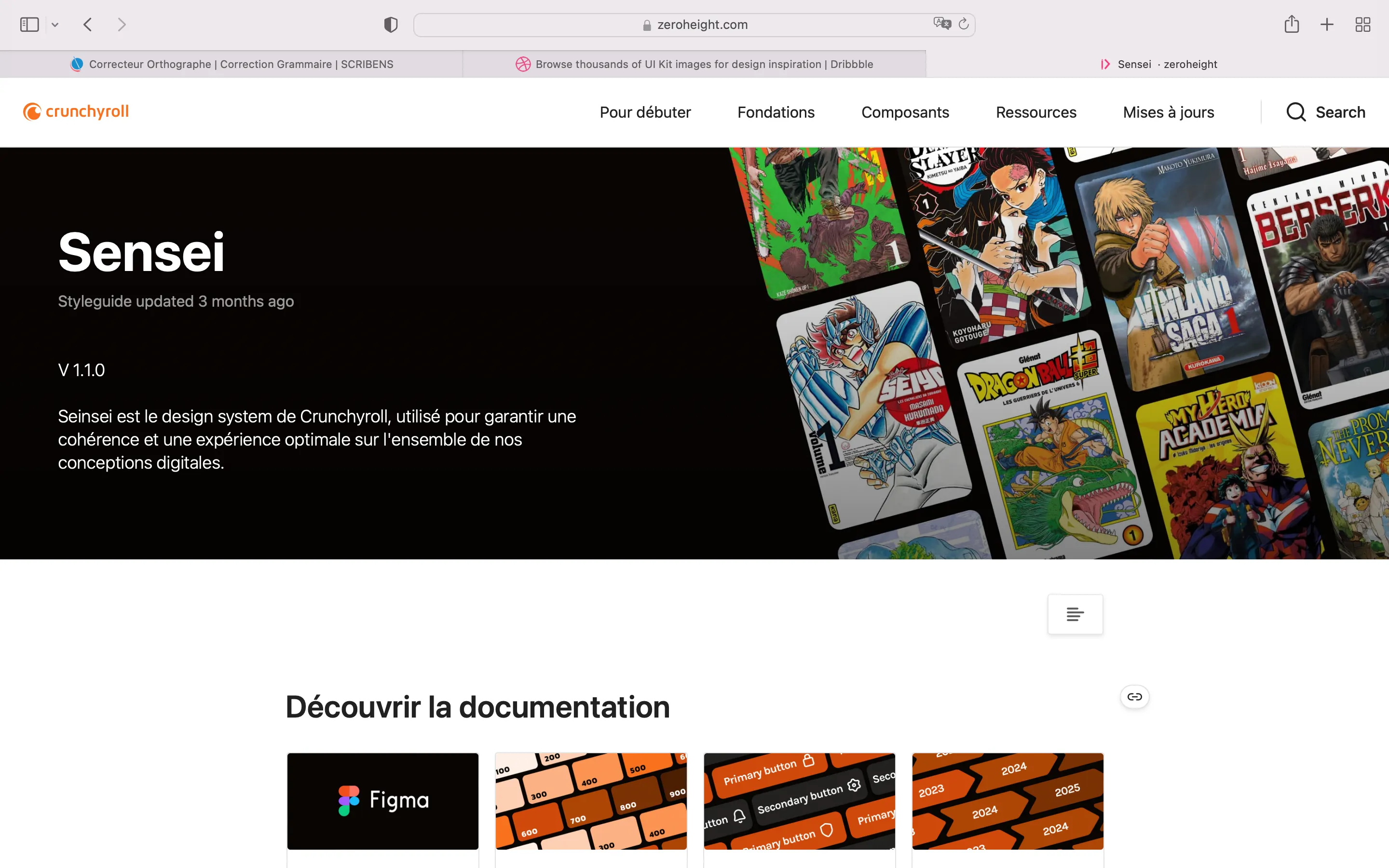Open the Share menu icon

[x=1292, y=24]
